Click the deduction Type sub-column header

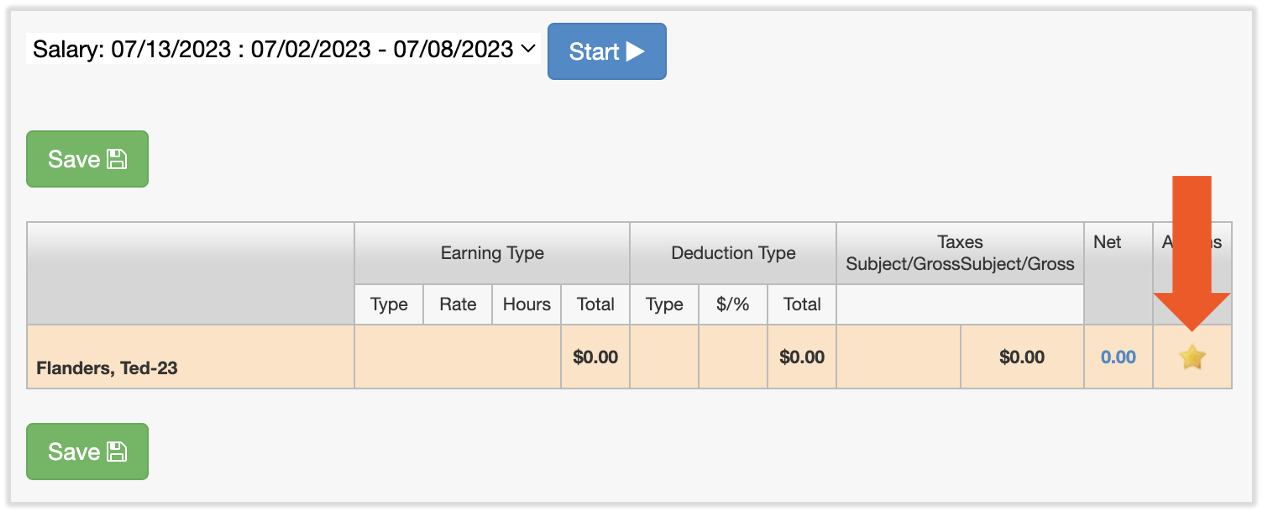pyautogui.click(x=664, y=304)
